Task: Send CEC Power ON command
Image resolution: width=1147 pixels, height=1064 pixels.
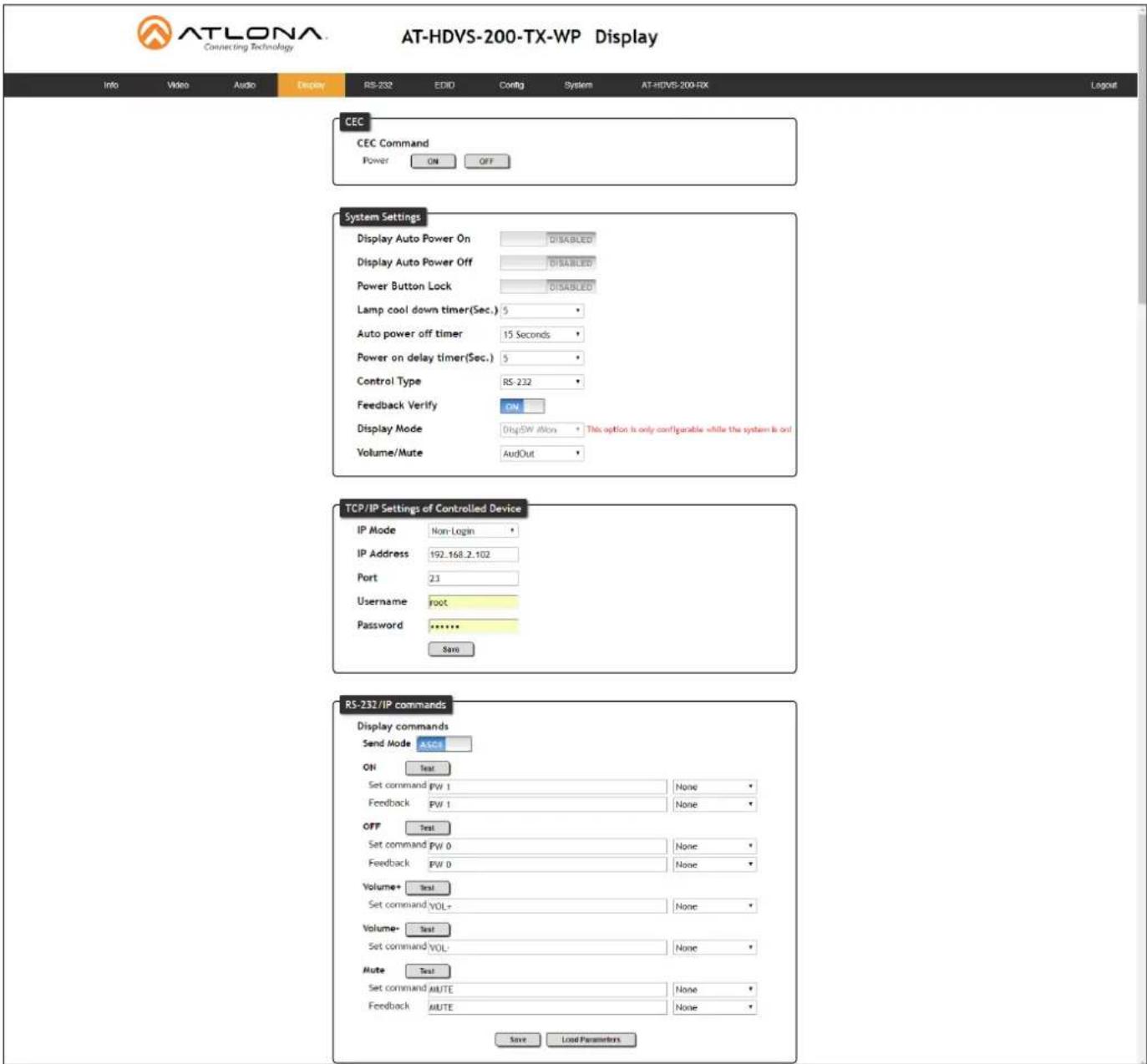Action: [433, 161]
